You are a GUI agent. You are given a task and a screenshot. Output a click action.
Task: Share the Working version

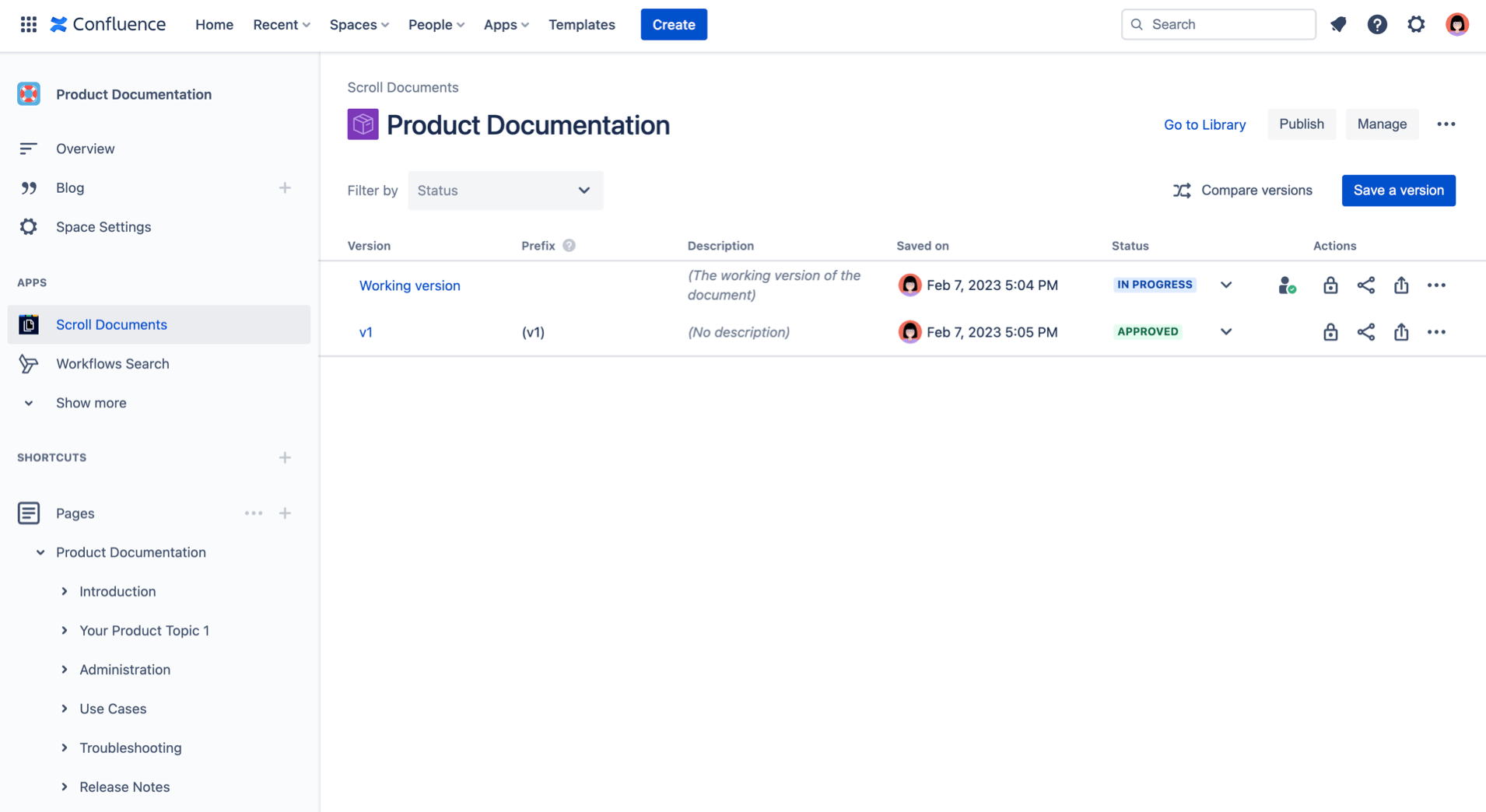(x=1366, y=285)
